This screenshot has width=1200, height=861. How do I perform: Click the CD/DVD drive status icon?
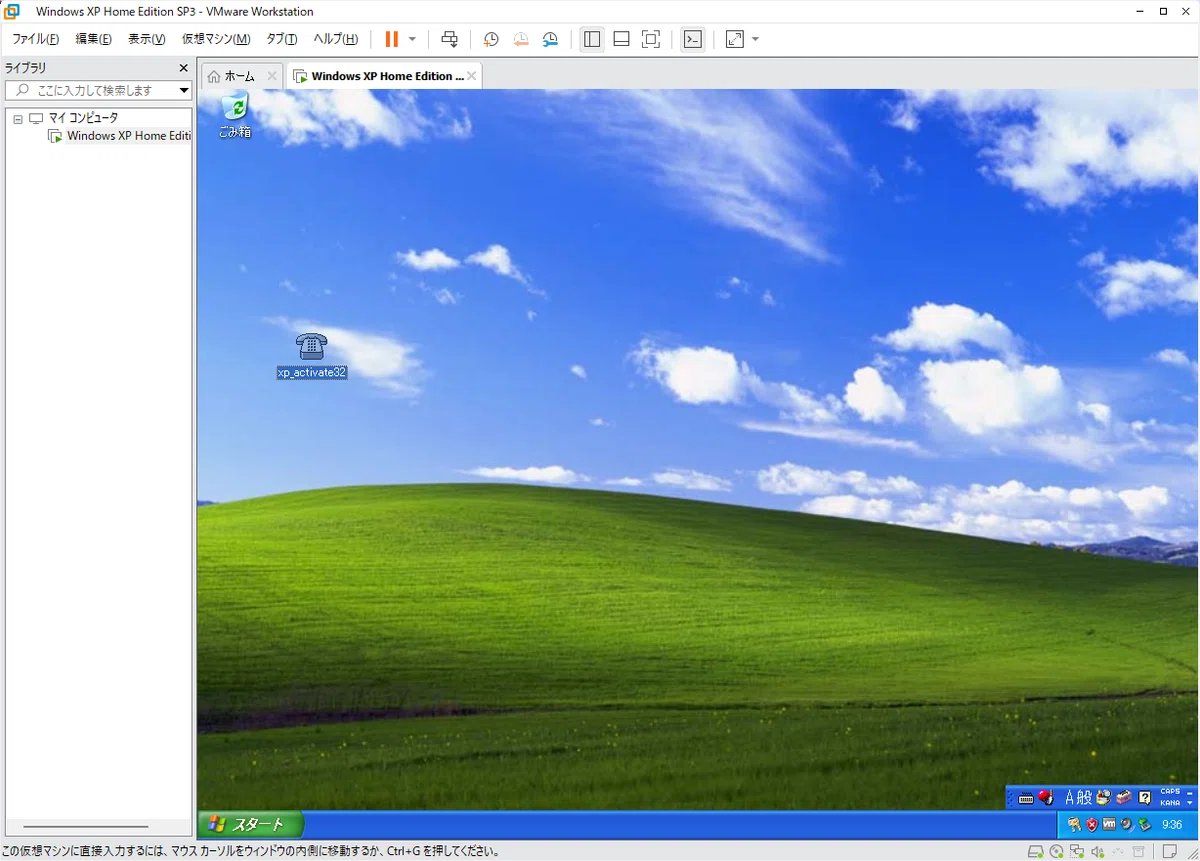(x=1056, y=851)
